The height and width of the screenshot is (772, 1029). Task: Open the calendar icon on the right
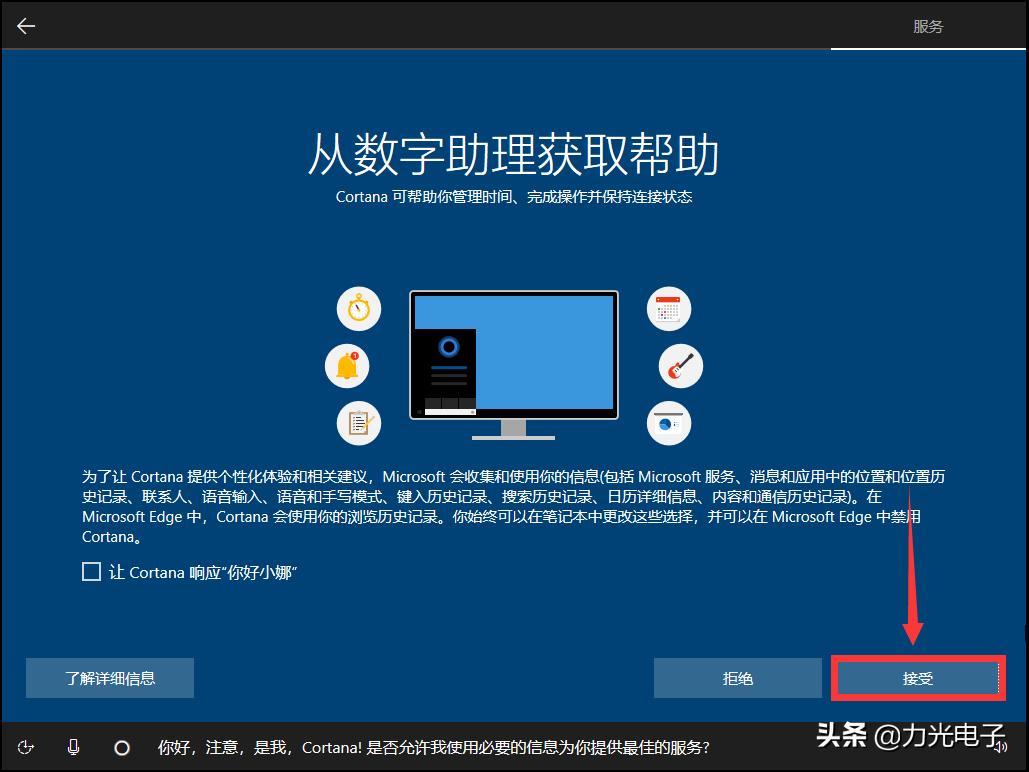pos(668,309)
